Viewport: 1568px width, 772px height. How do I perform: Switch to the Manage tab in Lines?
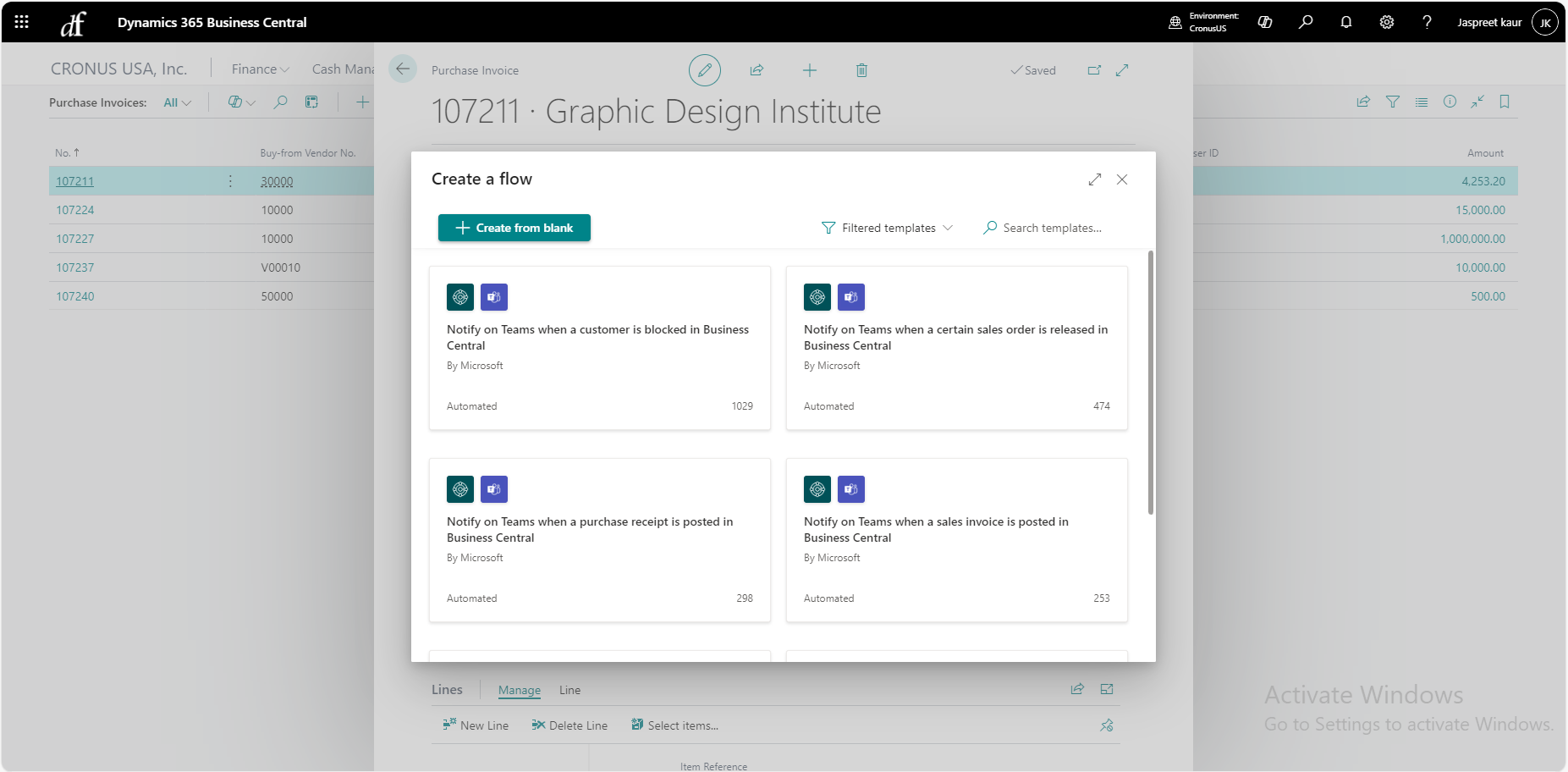pos(519,690)
